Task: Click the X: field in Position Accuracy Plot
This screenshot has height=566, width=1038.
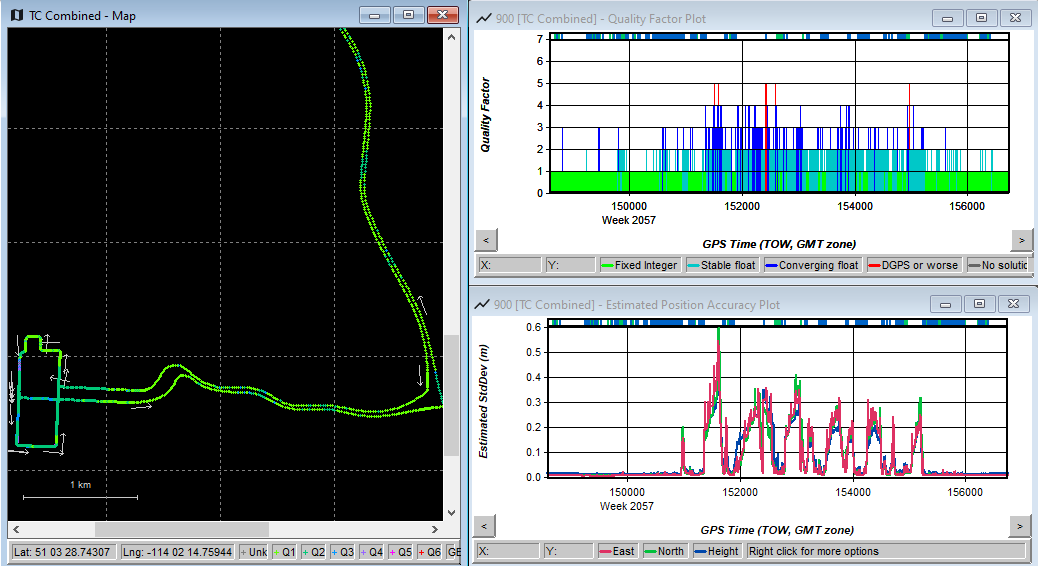Action: click(508, 551)
